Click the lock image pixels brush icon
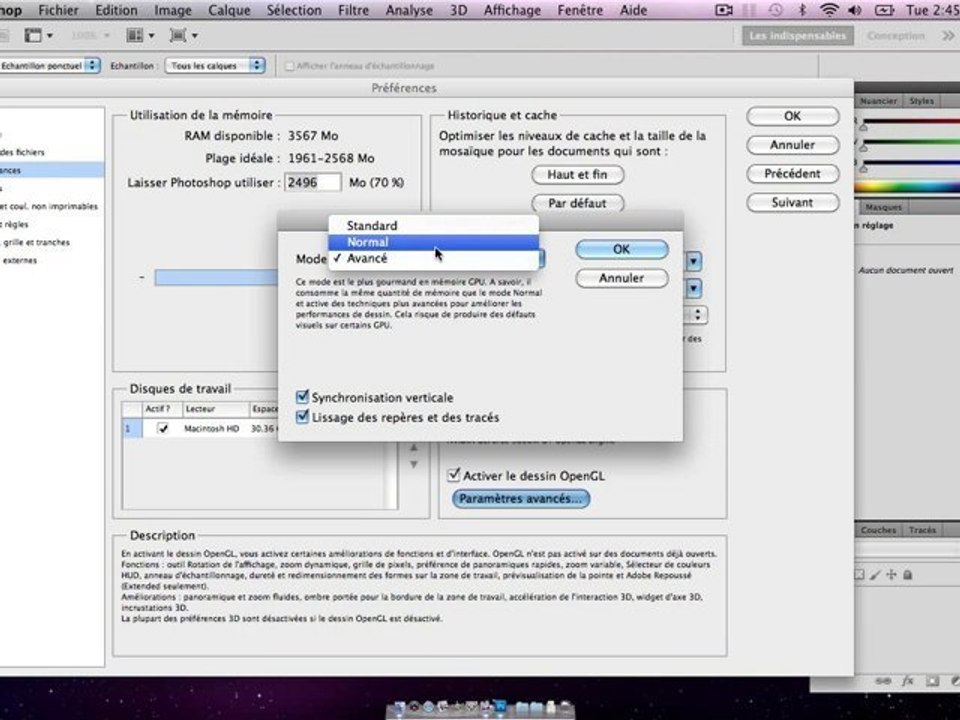This screenshot has width=960, height=720. 876,575
